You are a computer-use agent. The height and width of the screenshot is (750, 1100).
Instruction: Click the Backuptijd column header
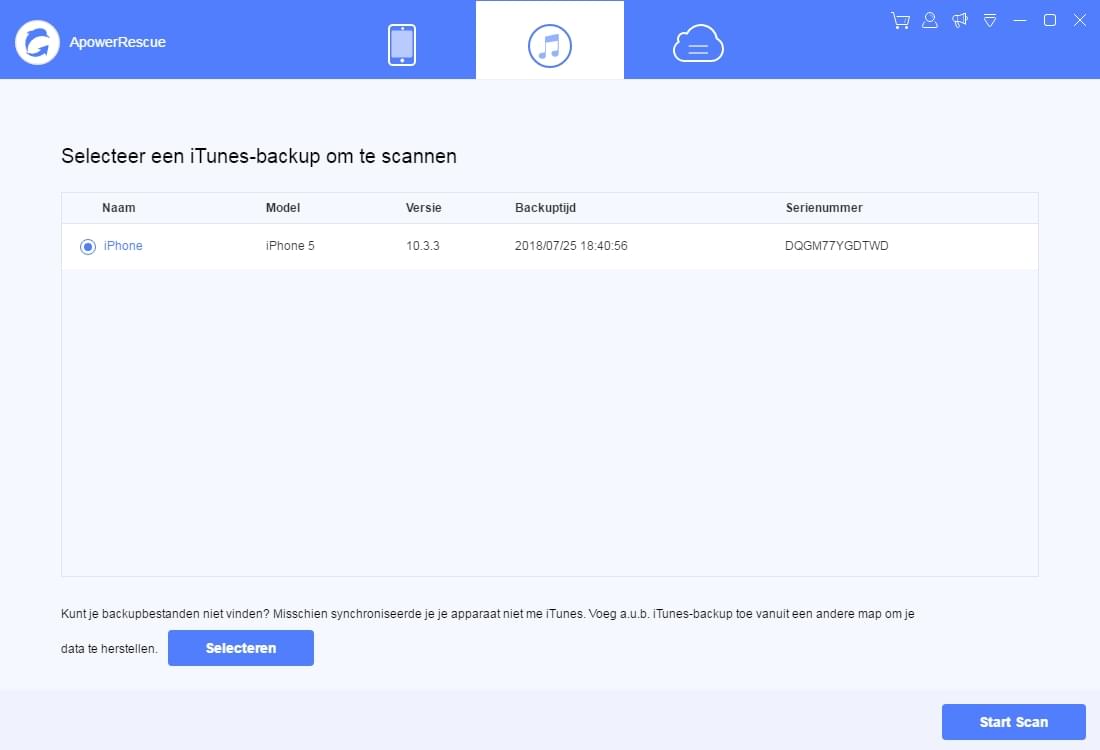click(545, 208)
